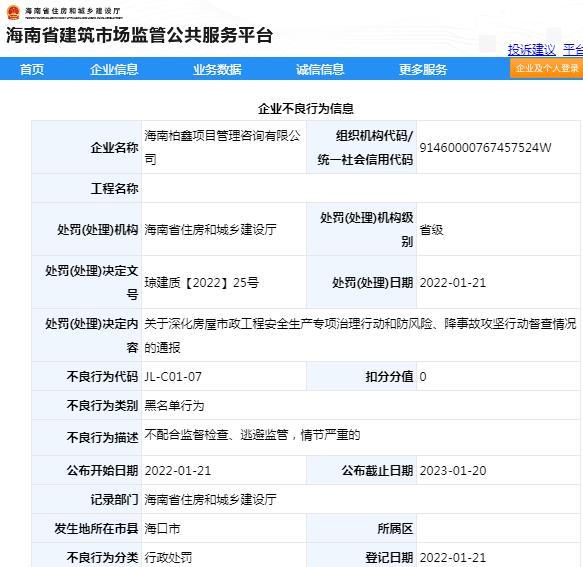The height and width of the screenshot is (567, 583).
Task: Click the document number 琼建质【2022】25号
Action: coord(202,283)
